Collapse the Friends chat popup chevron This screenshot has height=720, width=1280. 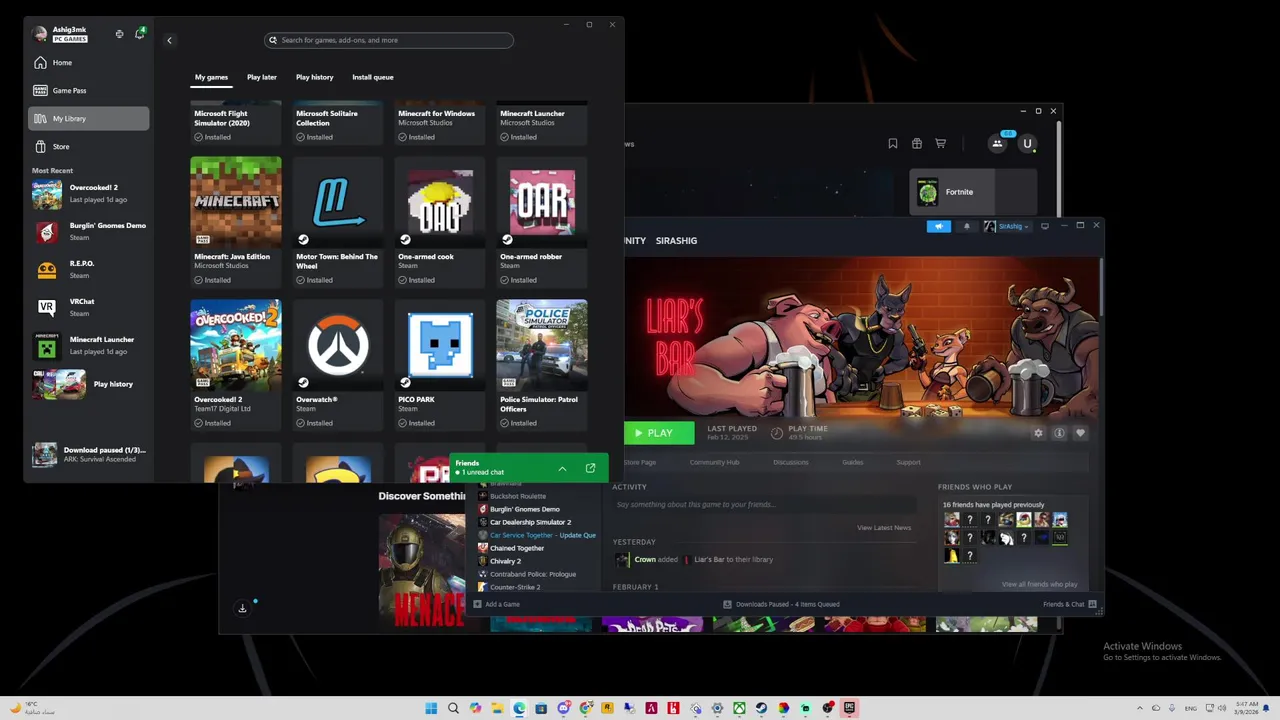point(562,468)
